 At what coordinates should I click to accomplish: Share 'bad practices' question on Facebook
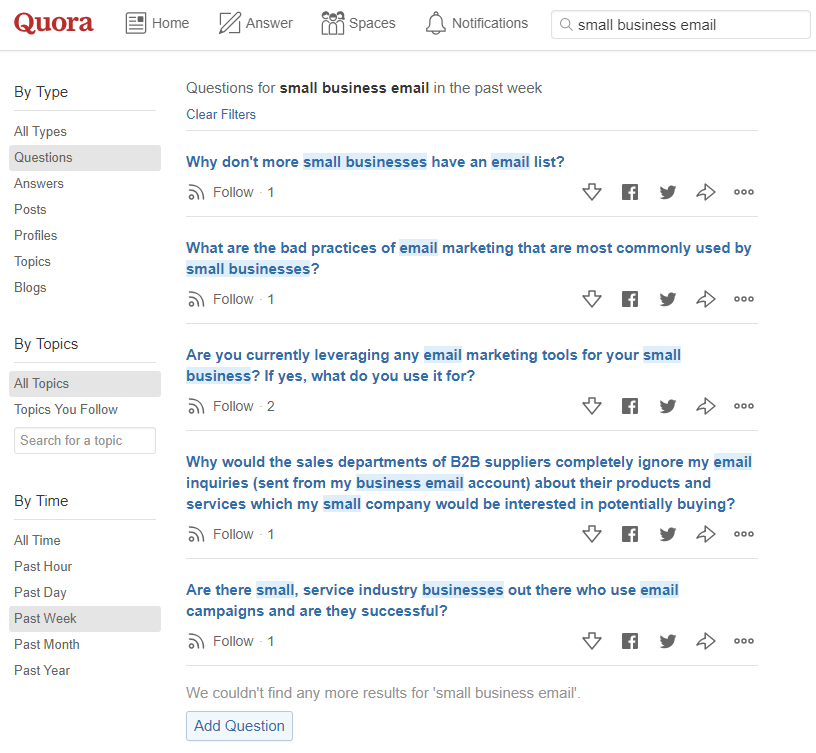coord(630,299)
